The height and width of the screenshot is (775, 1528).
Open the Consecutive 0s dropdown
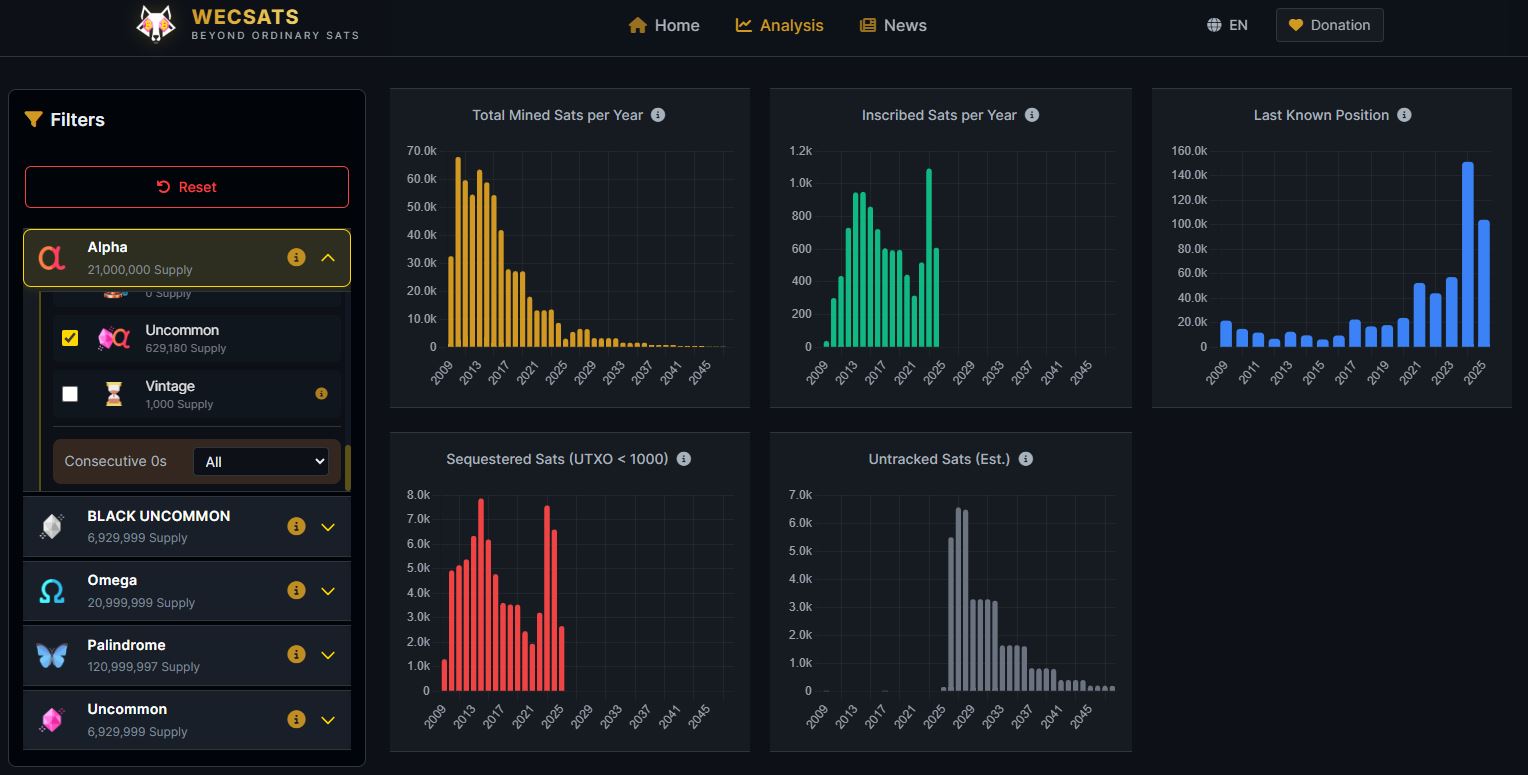pyautogui.click(x=260, y=462)
